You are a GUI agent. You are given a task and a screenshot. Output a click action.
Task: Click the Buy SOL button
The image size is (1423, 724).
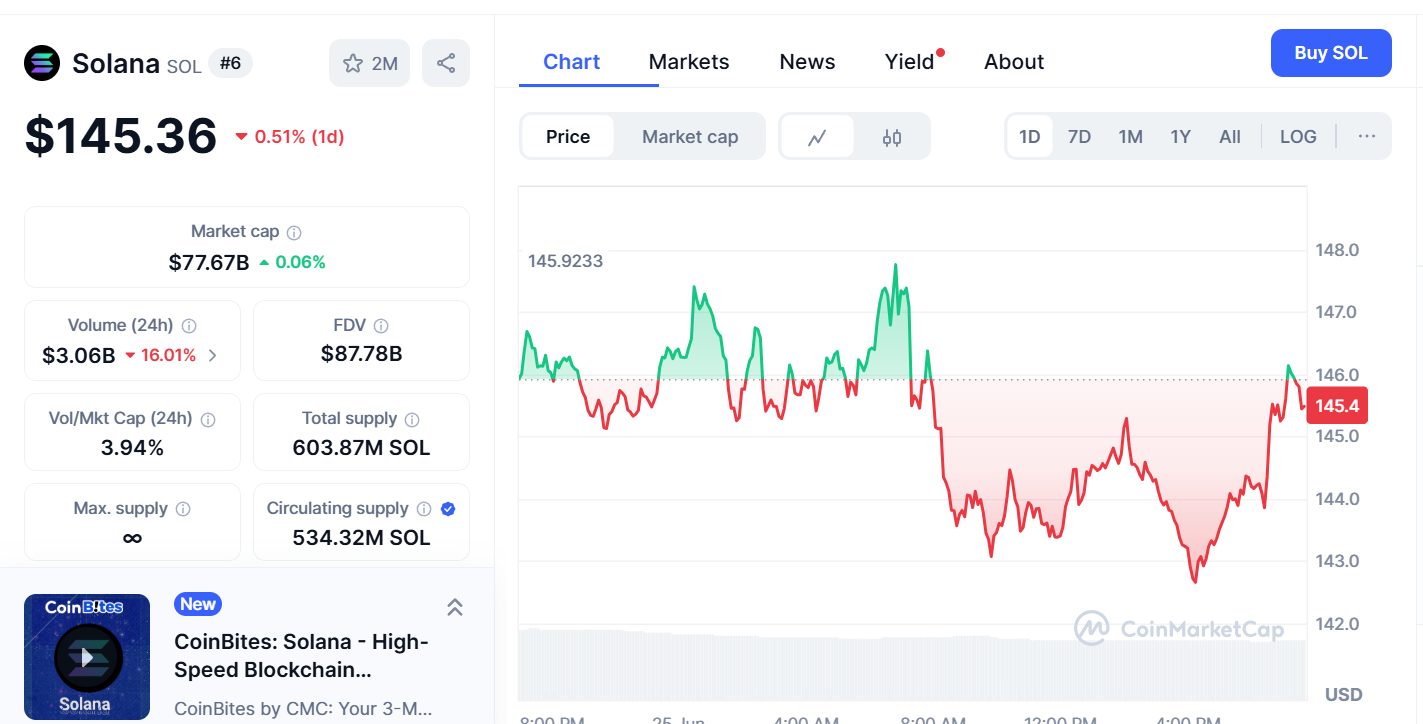(x=1331, y=53)
